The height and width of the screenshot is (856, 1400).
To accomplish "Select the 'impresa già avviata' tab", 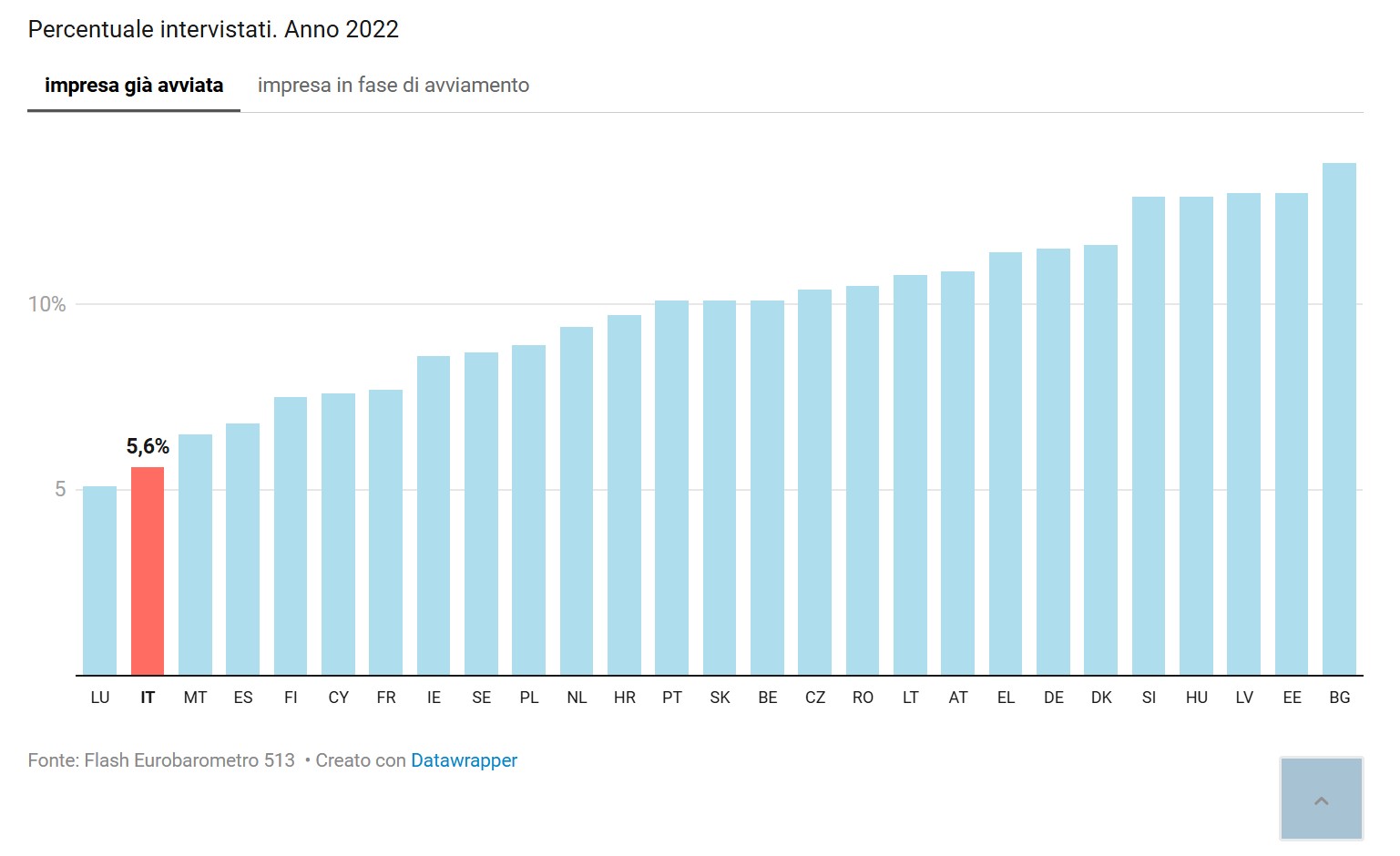I will pyautogui.click(x=134, y=86).
